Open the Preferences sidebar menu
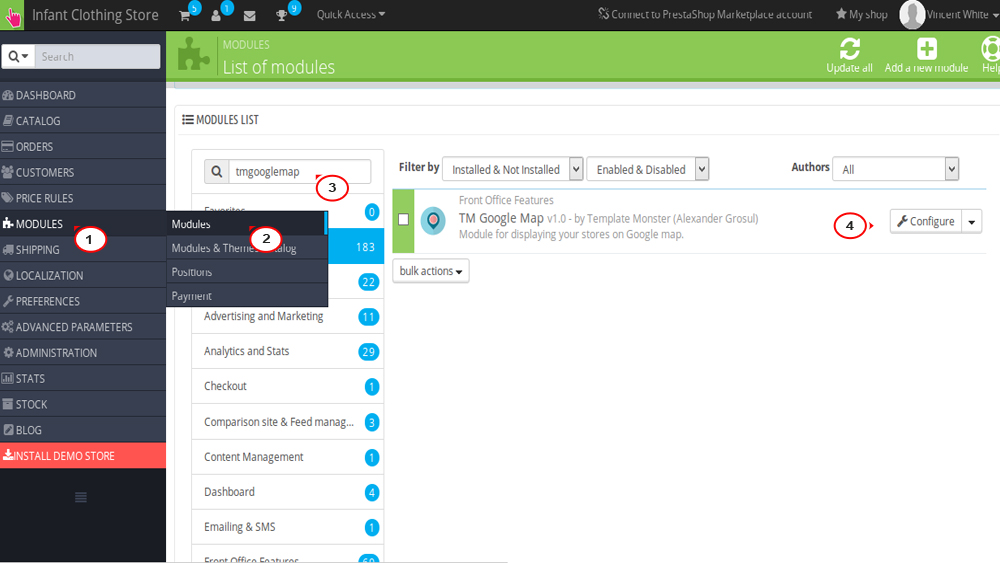1000x563 pixels. (83, 301)
